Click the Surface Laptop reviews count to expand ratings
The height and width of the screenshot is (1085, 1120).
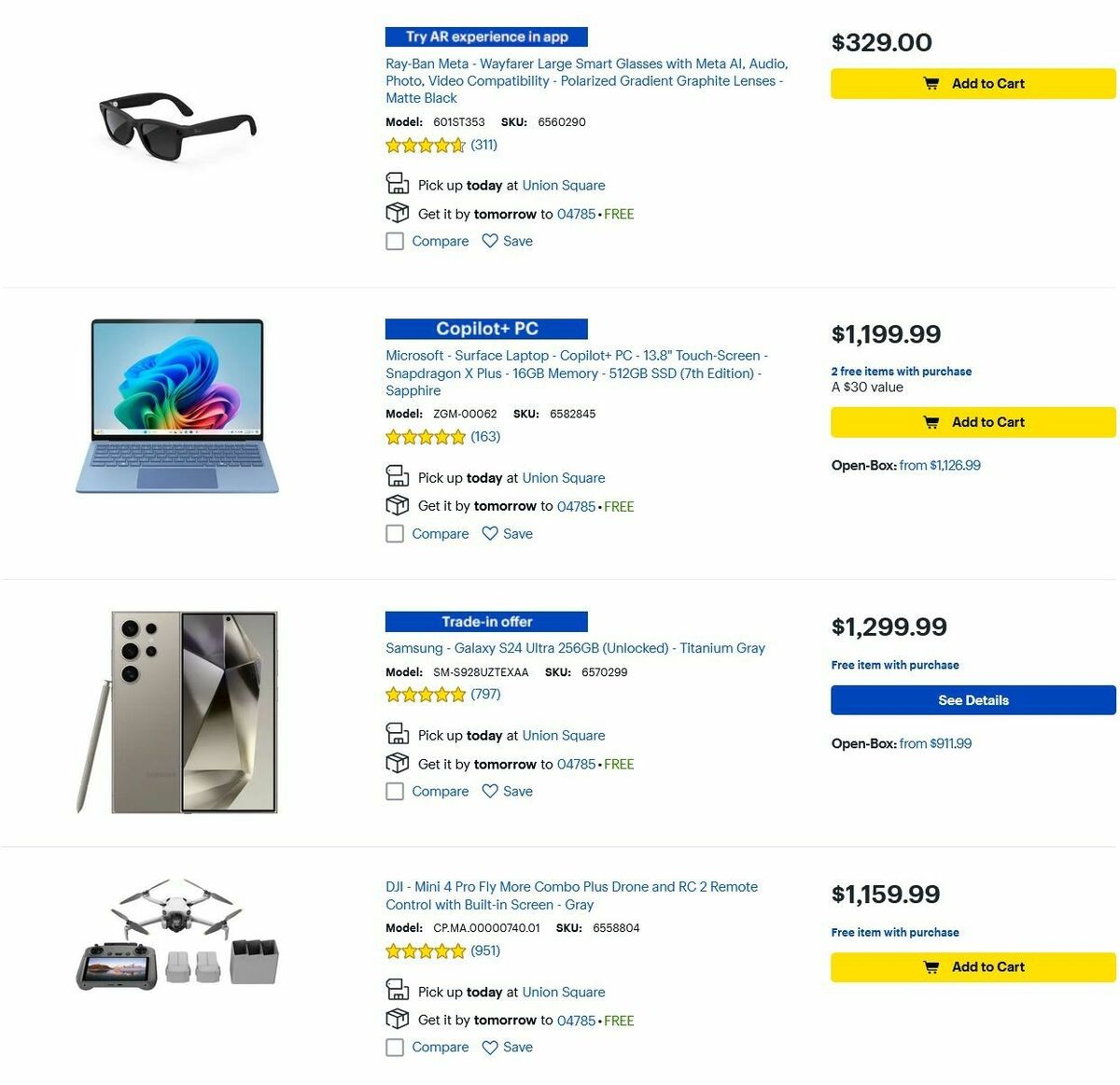coord(484,436)
